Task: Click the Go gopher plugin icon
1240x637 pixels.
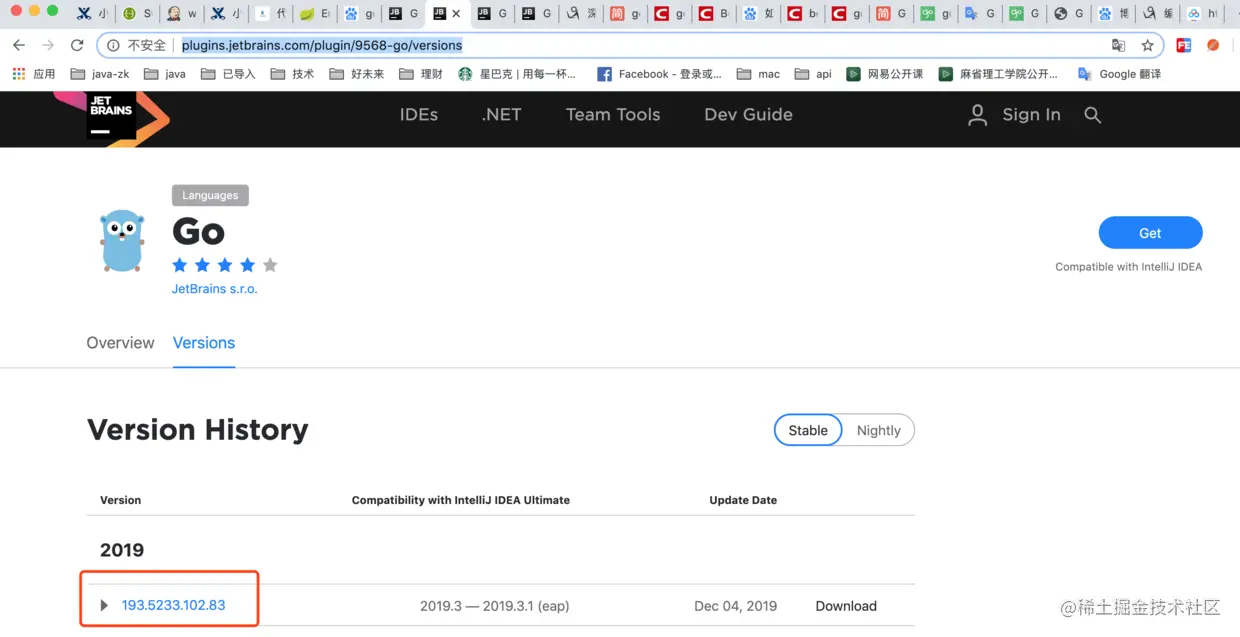Action: (122, 240)
